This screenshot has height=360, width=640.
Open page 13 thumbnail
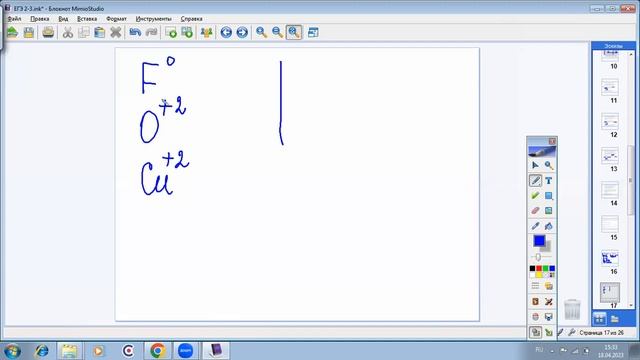[x=611, y=156]
